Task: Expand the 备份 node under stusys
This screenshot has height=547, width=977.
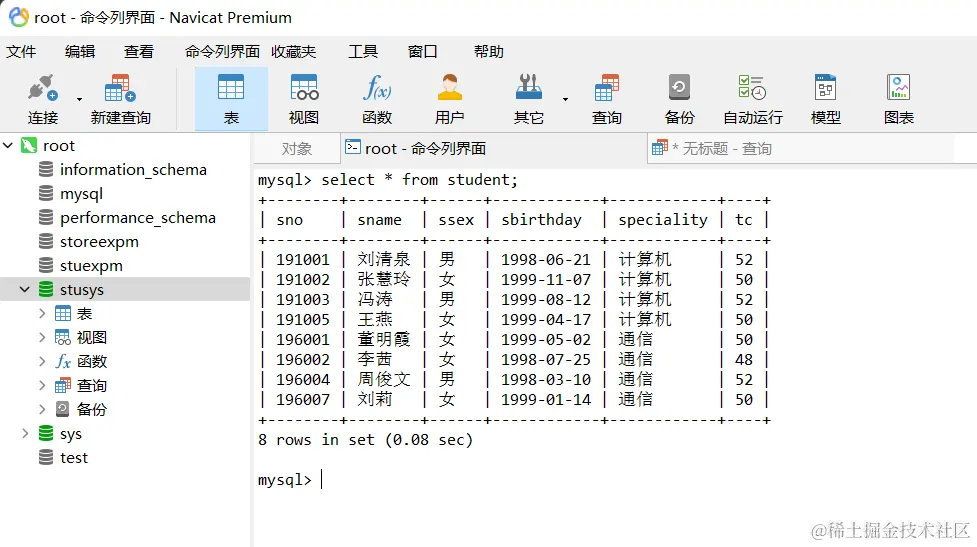Action: point(42,409)
